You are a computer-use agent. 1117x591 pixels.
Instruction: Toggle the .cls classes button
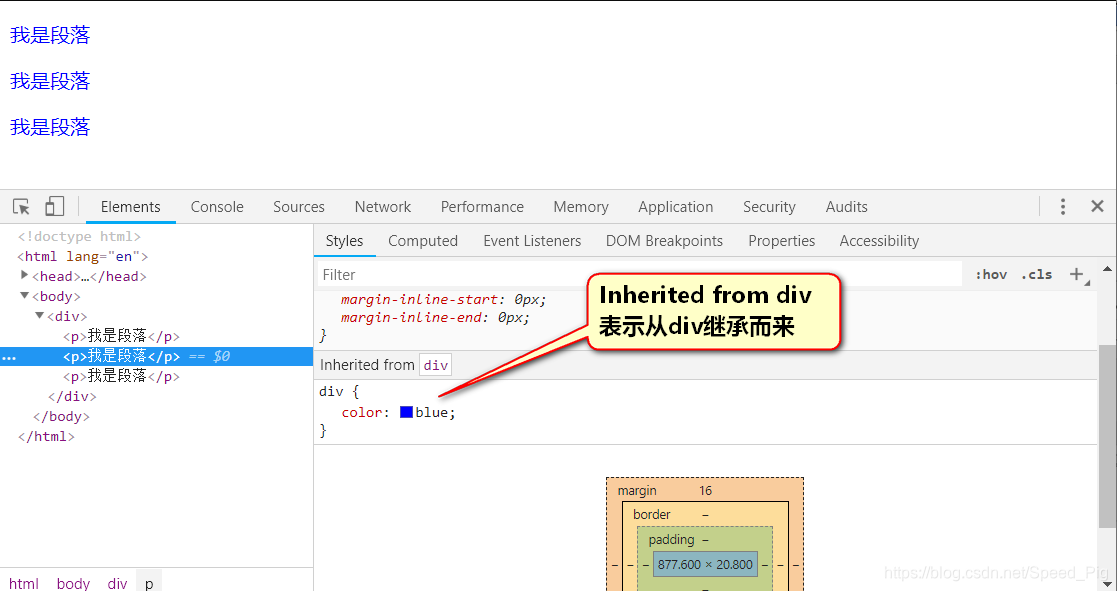click(x=1036, y=274)
